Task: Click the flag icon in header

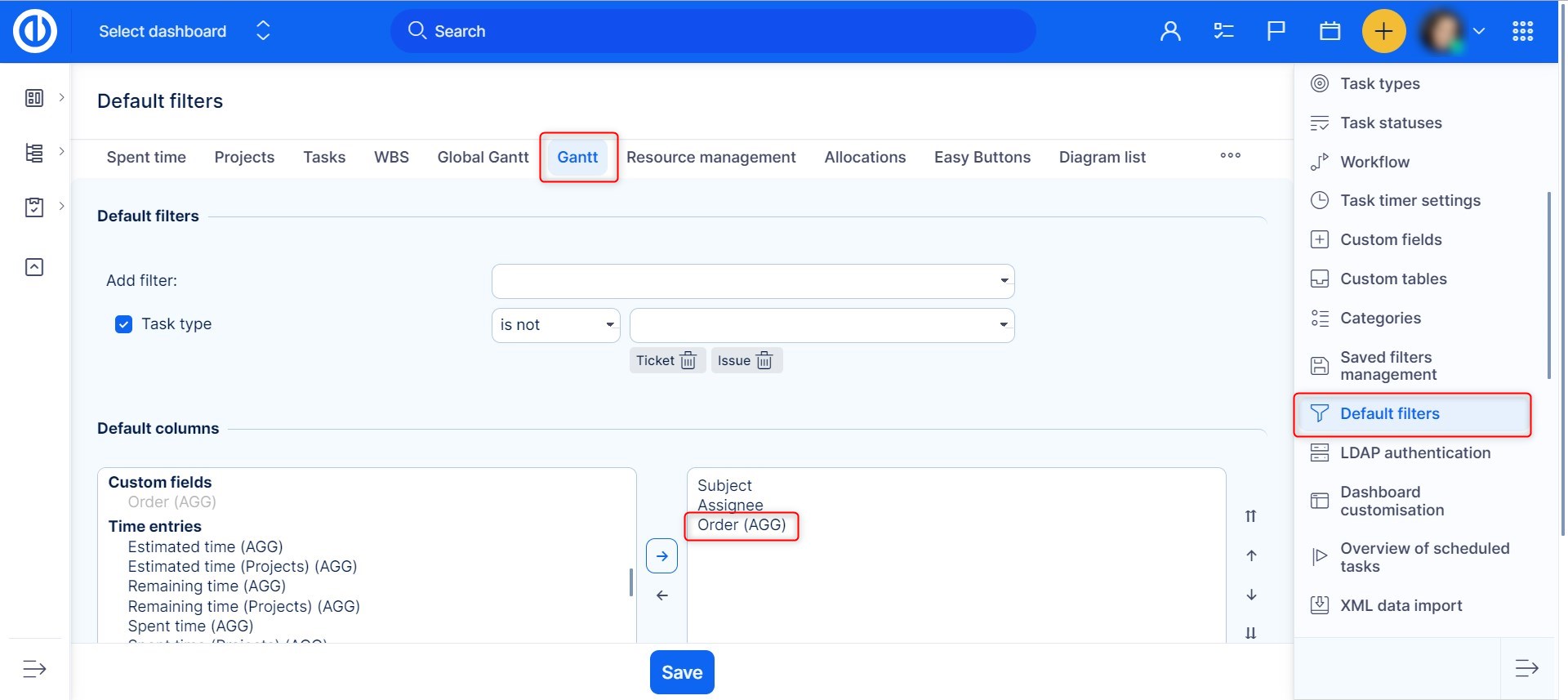Action: [1276, 32]
